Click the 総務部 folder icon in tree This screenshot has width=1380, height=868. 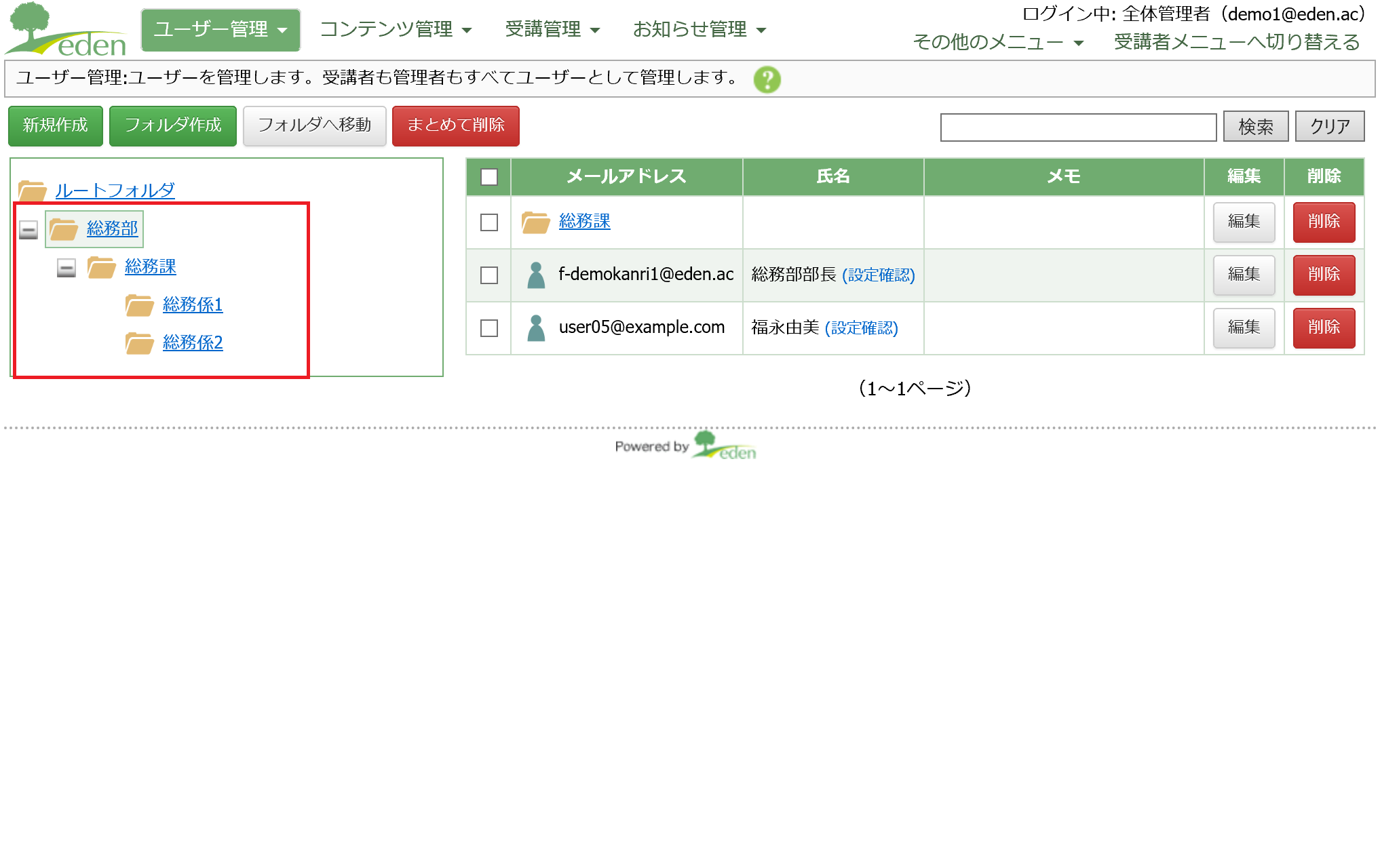(x=64, y=229)
